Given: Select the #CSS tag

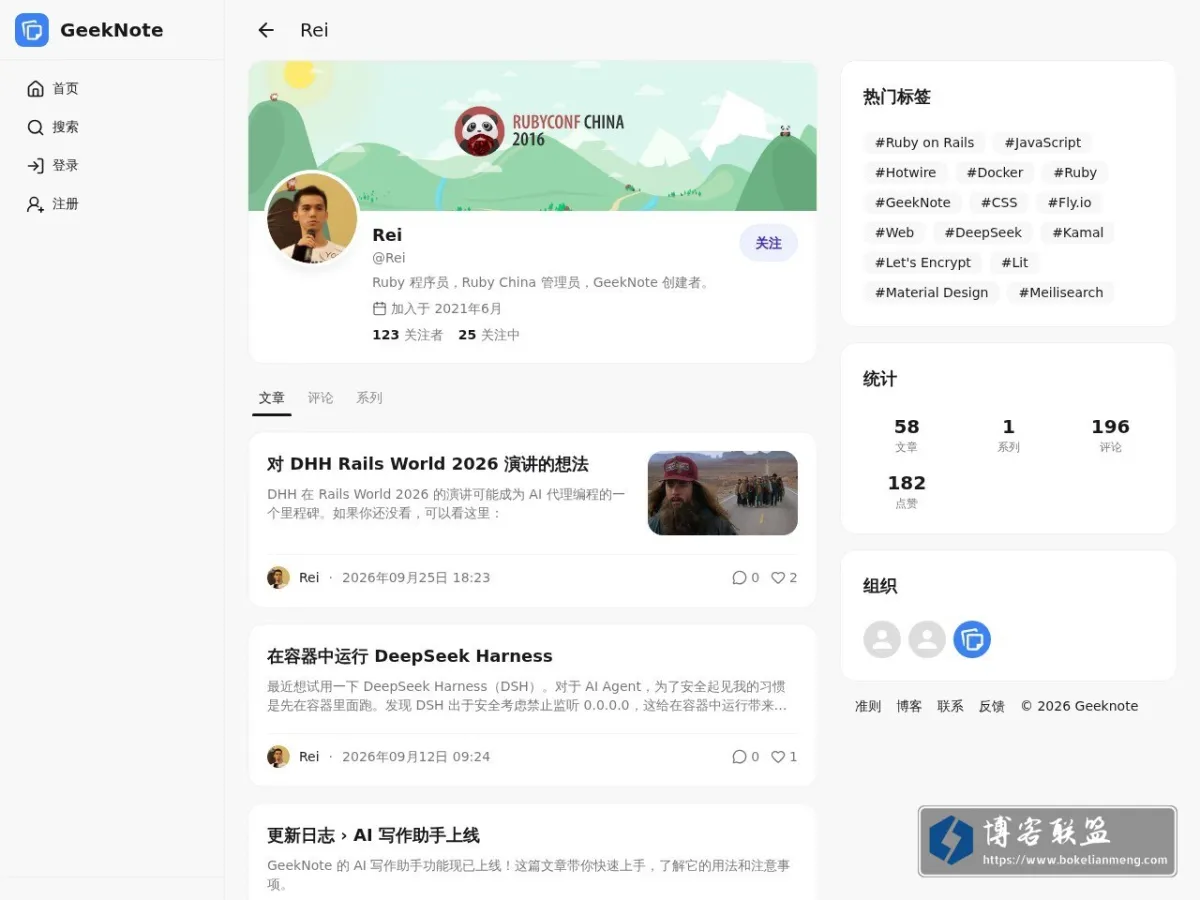Looking at the screenshot, I should (999, 202).
